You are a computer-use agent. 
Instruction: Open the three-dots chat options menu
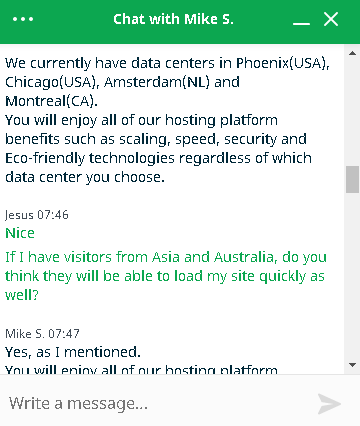23,19
